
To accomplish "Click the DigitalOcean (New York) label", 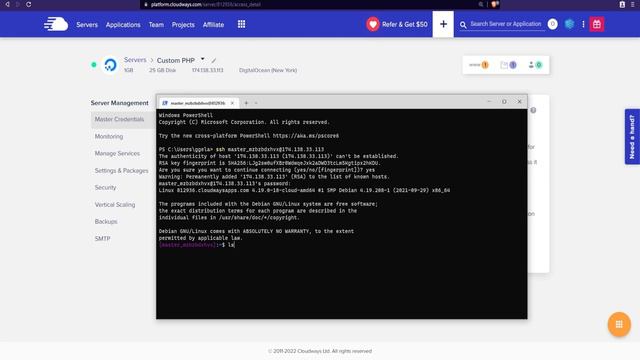I will 268,70.
